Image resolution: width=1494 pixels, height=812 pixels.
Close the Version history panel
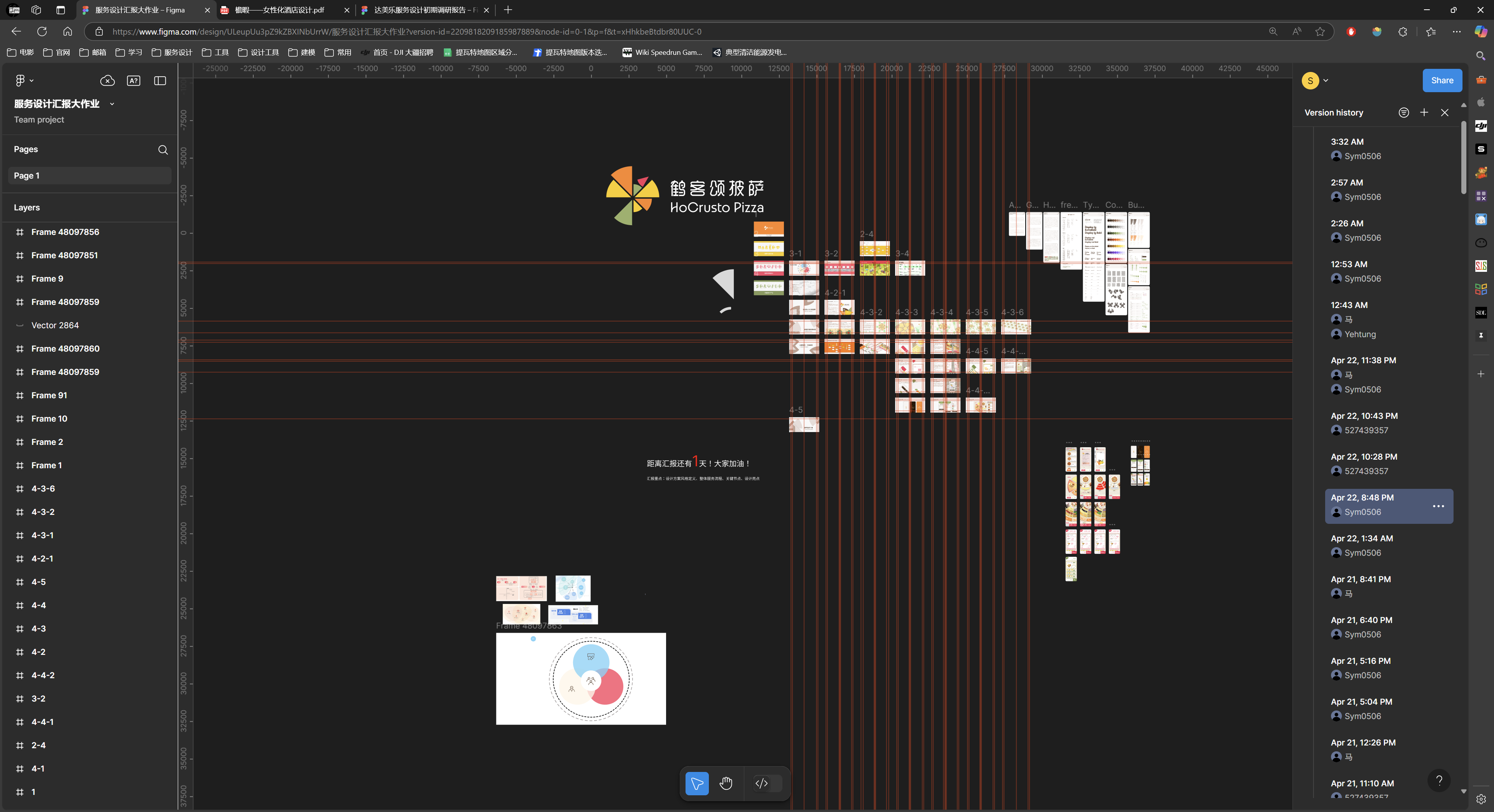pyautogui.click(x=1444, y=112)
